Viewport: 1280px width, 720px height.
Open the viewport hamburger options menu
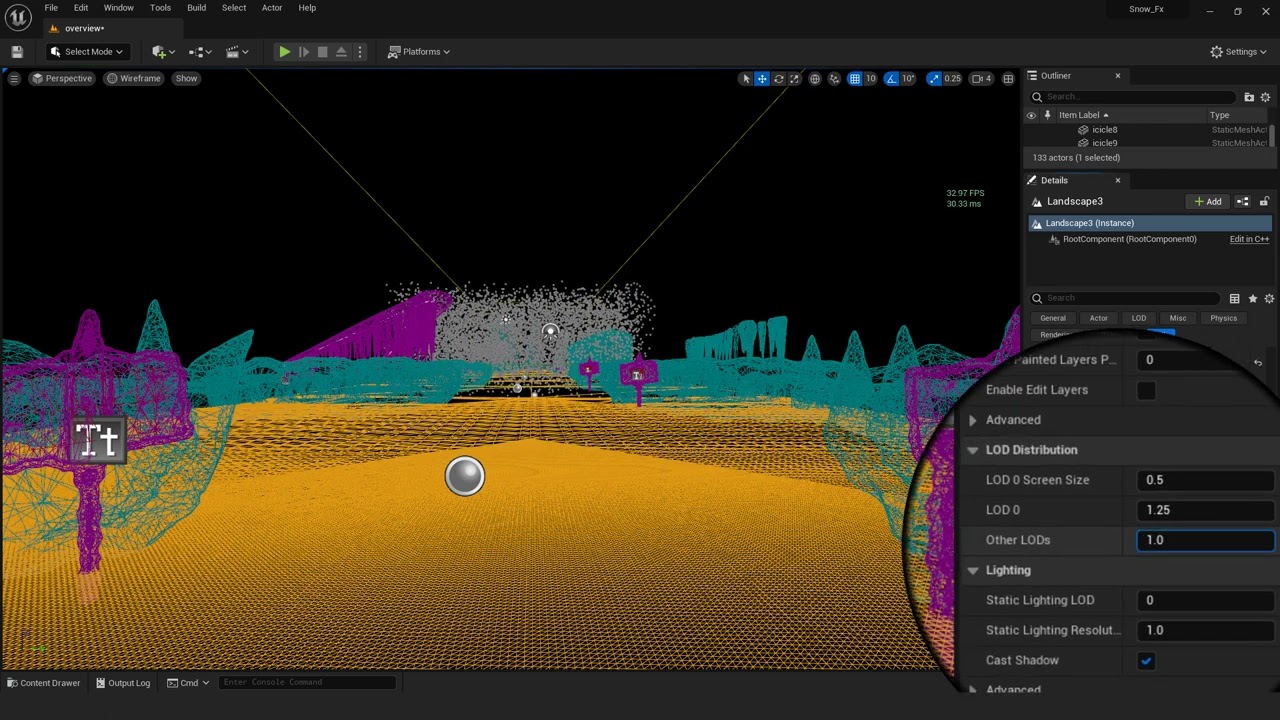coord(14,78)
